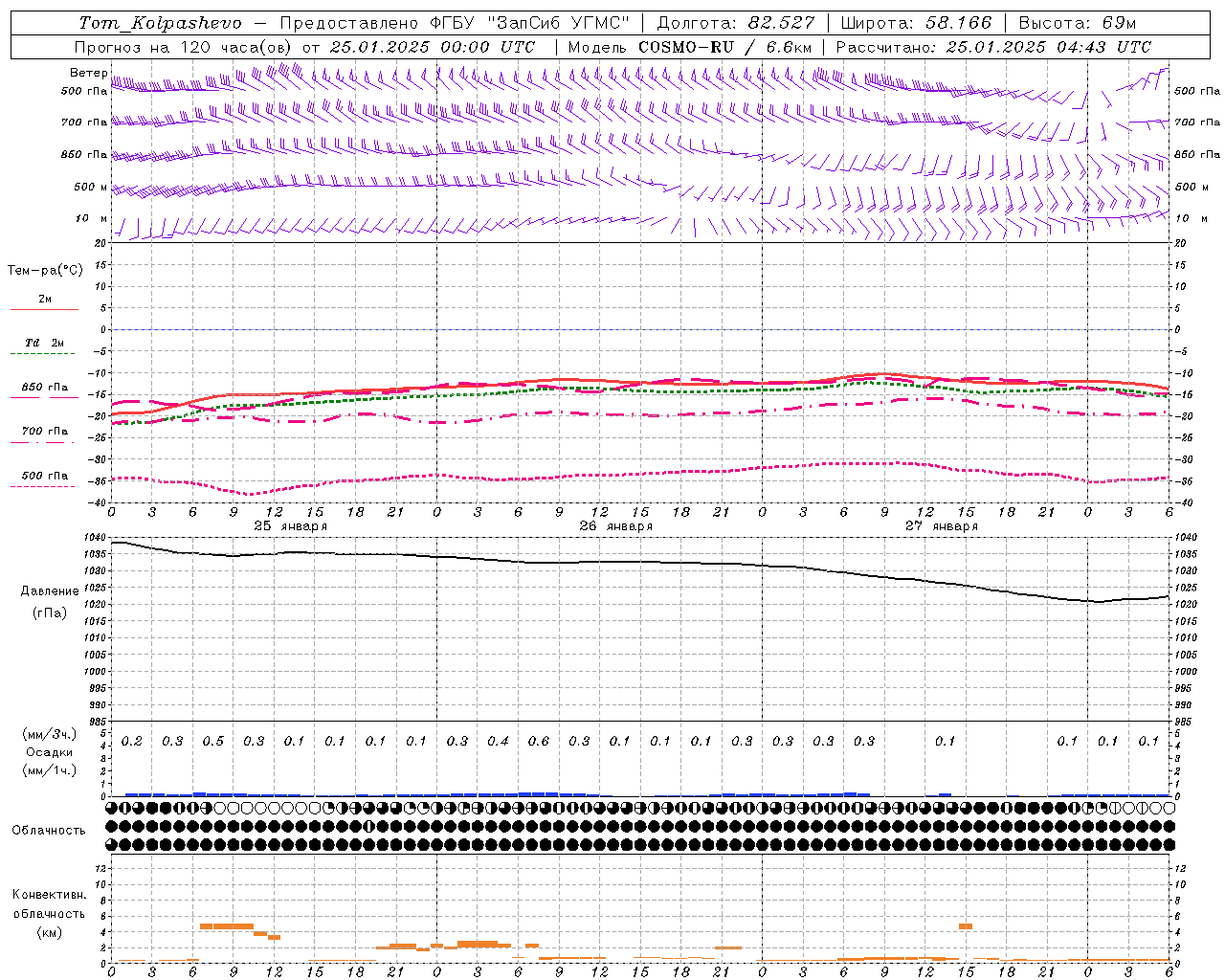Select the text Предоставлено ФГБУ "ЗапСиб УГМС"

[x=455, y=22]
